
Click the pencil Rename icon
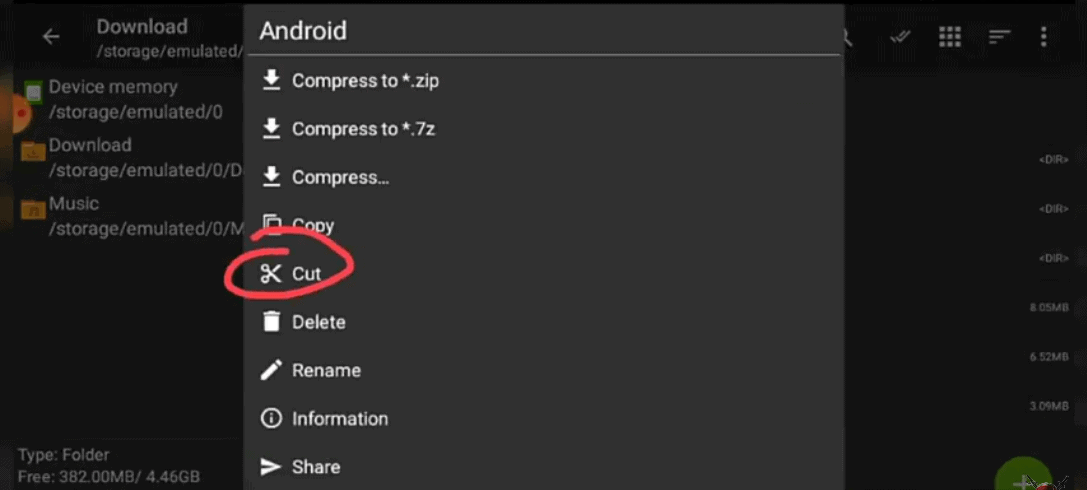pyautogui.click(x=270, y=370)
